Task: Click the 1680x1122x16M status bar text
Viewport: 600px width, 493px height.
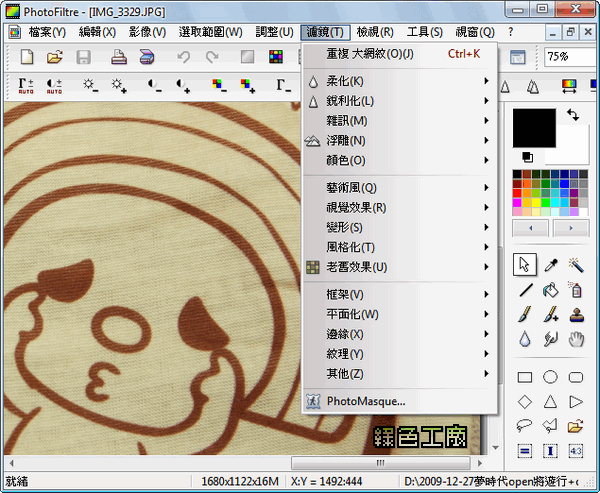Action: [240, 481]
